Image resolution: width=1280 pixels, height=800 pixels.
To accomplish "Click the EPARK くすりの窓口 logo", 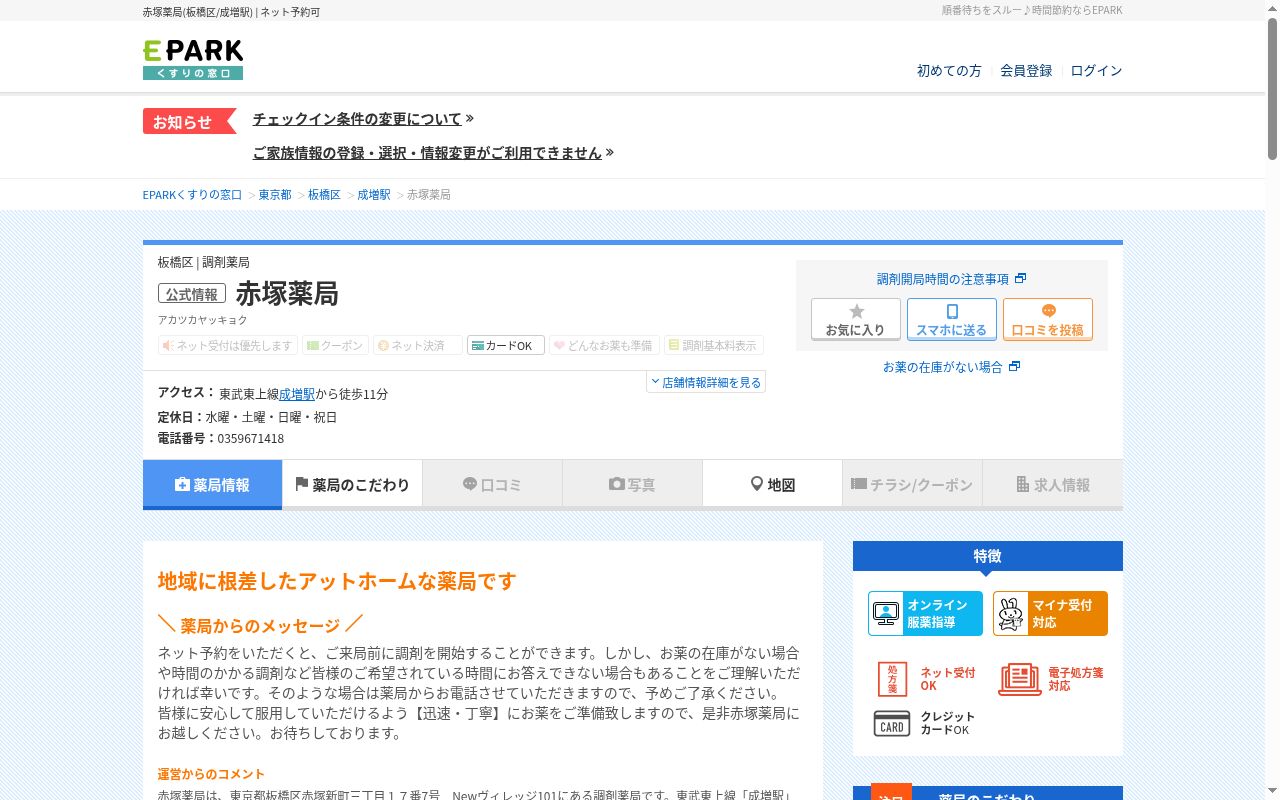I will click(193, 59).
